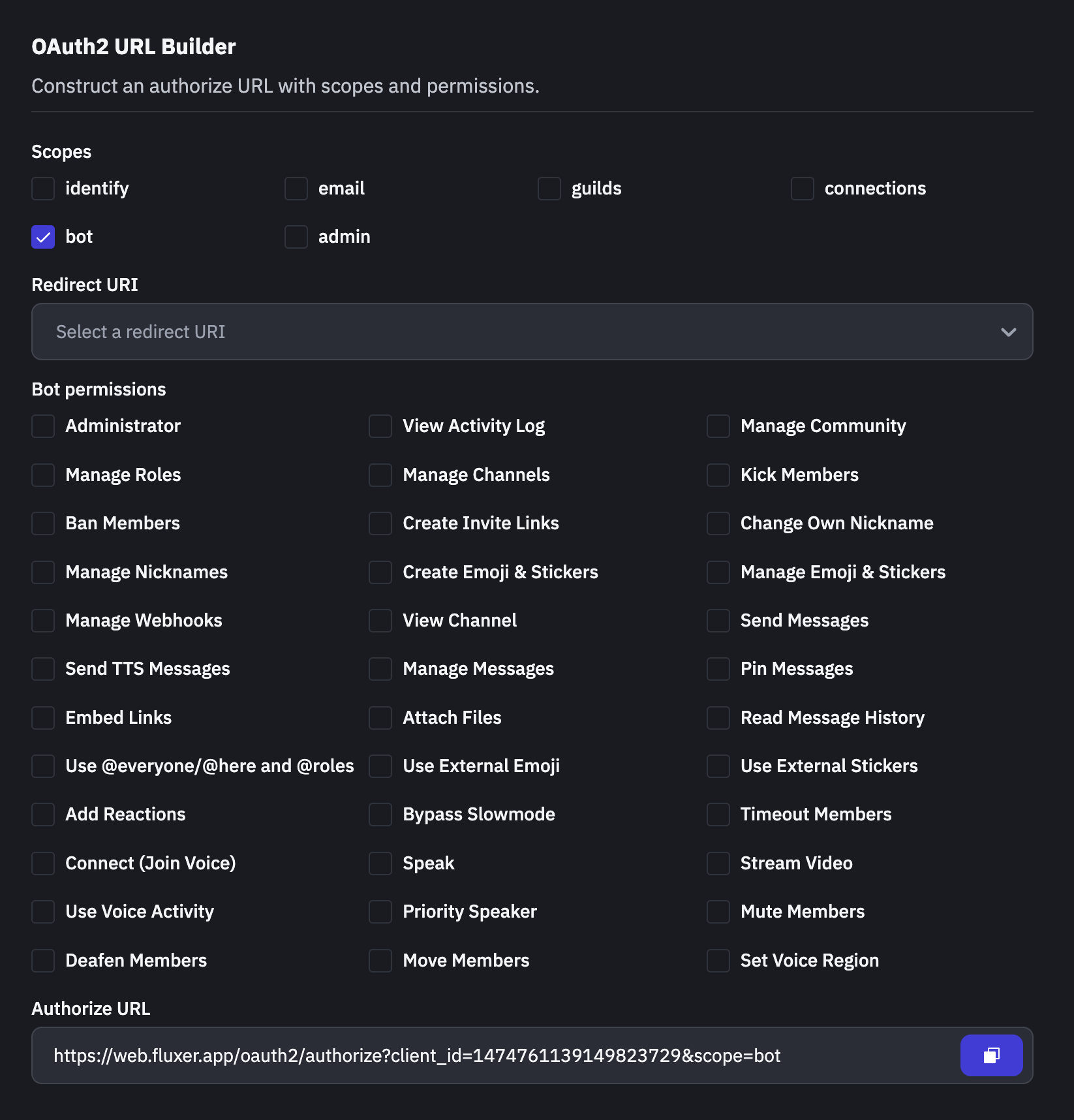Enable the Send Messages permission
The height and width of the screenshot is (1120, 1074).
click(x=718, y=621)
